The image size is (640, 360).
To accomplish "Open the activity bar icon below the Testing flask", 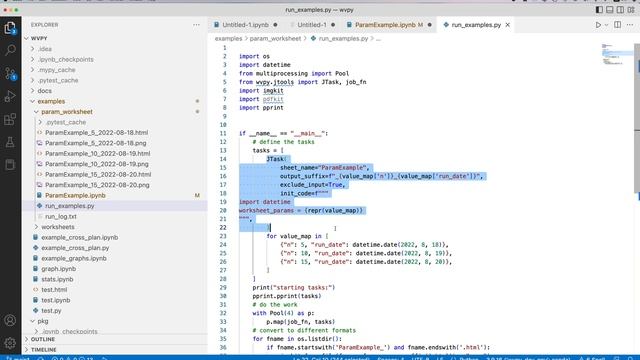I will coord(10,165).
